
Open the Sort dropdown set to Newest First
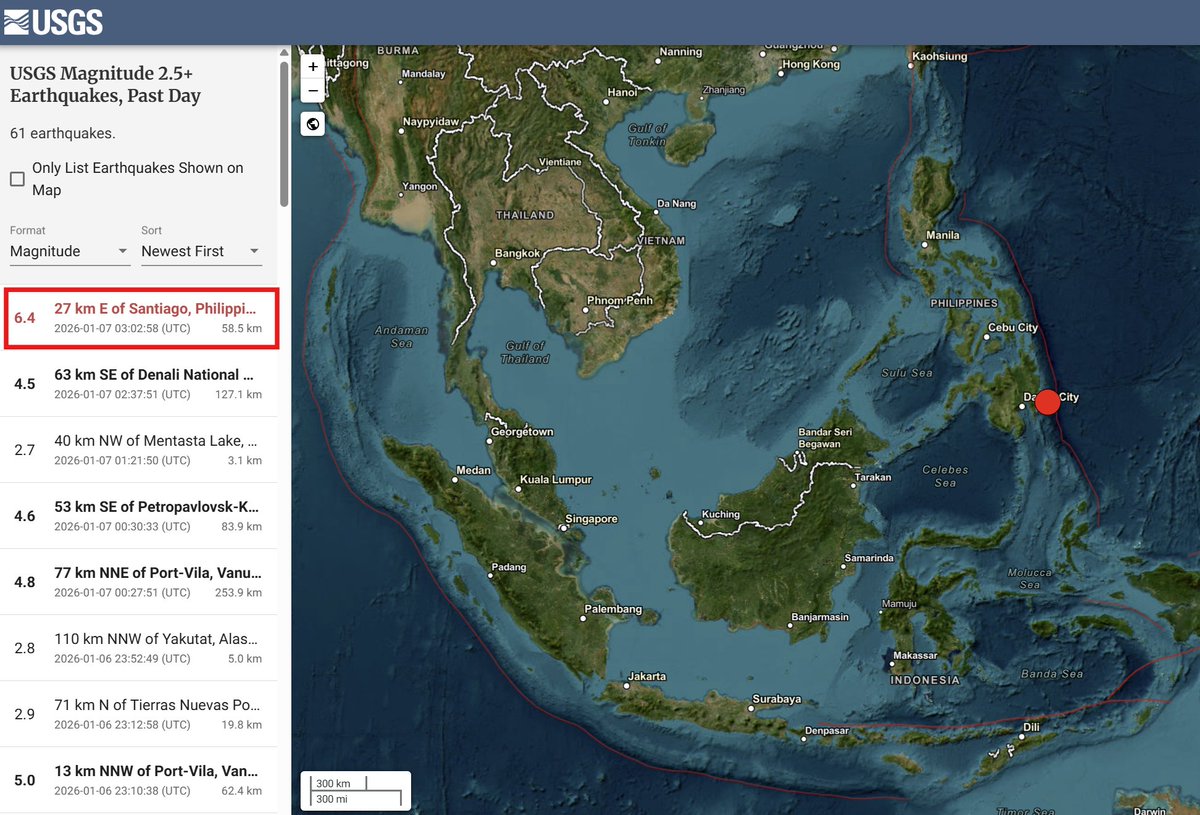(201, 251)
